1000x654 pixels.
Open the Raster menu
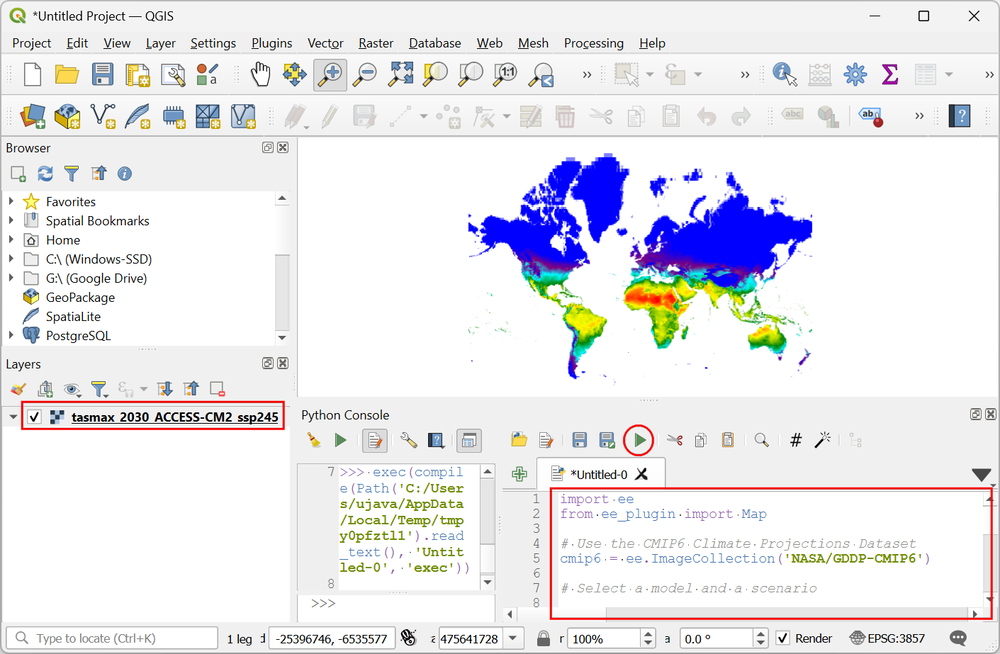click(x=376, y=43)
